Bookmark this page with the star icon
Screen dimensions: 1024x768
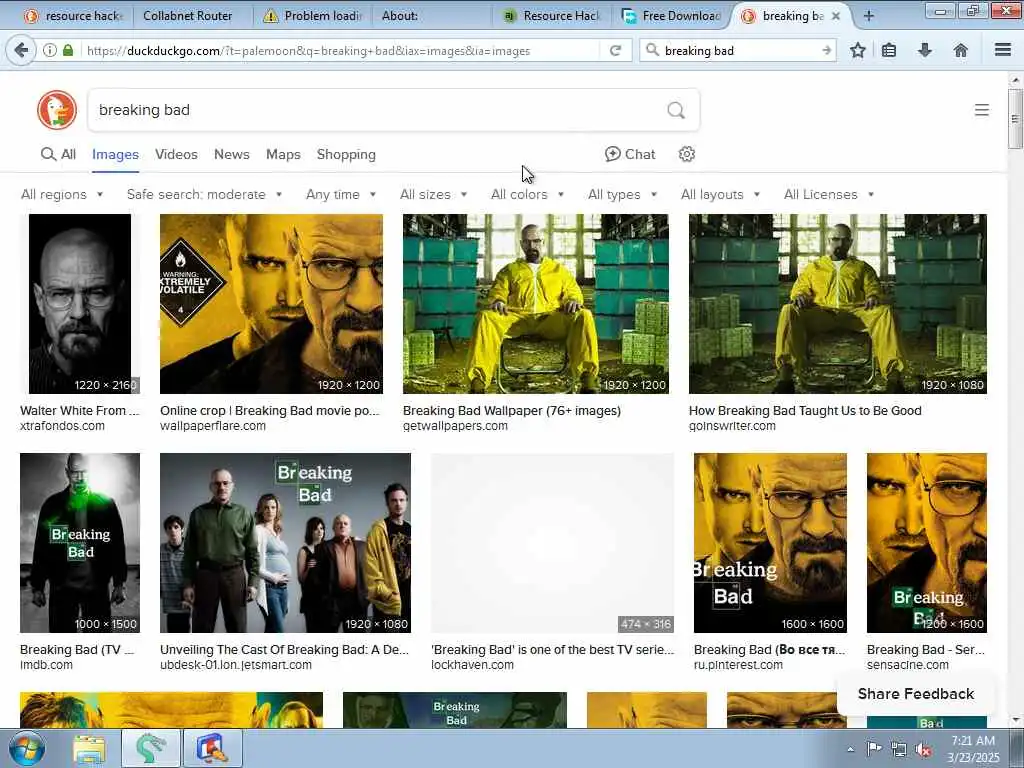click(x=858, y=50)
